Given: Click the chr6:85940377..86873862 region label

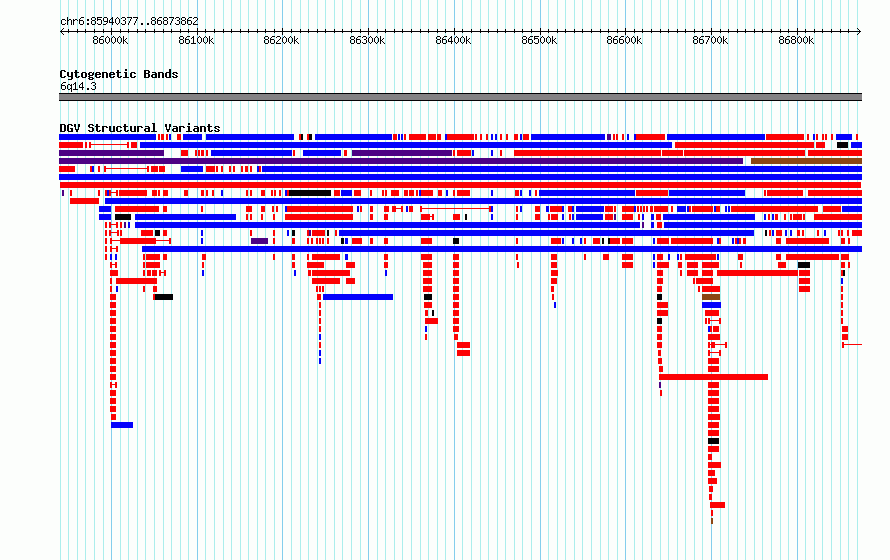Looking at the screenshot, I should [x=129, y=22].
